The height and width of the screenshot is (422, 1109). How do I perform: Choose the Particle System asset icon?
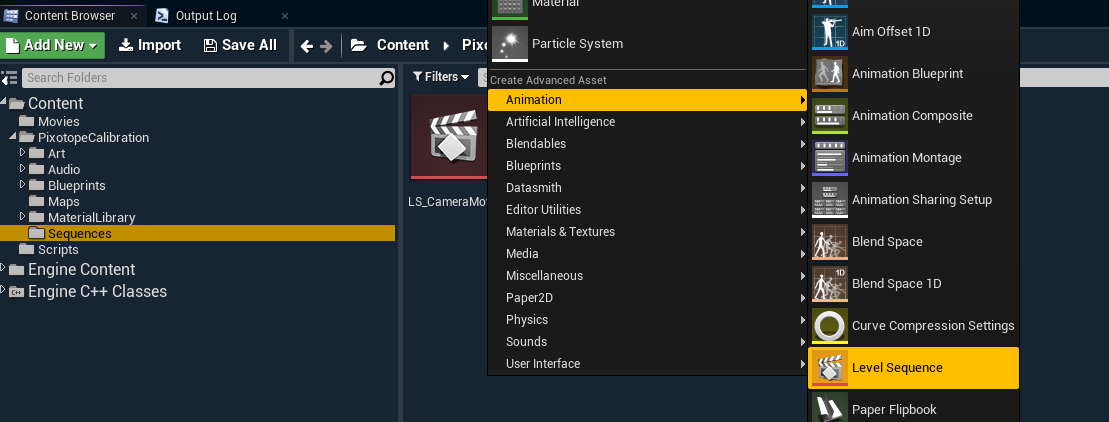click(x=509, y=44)
